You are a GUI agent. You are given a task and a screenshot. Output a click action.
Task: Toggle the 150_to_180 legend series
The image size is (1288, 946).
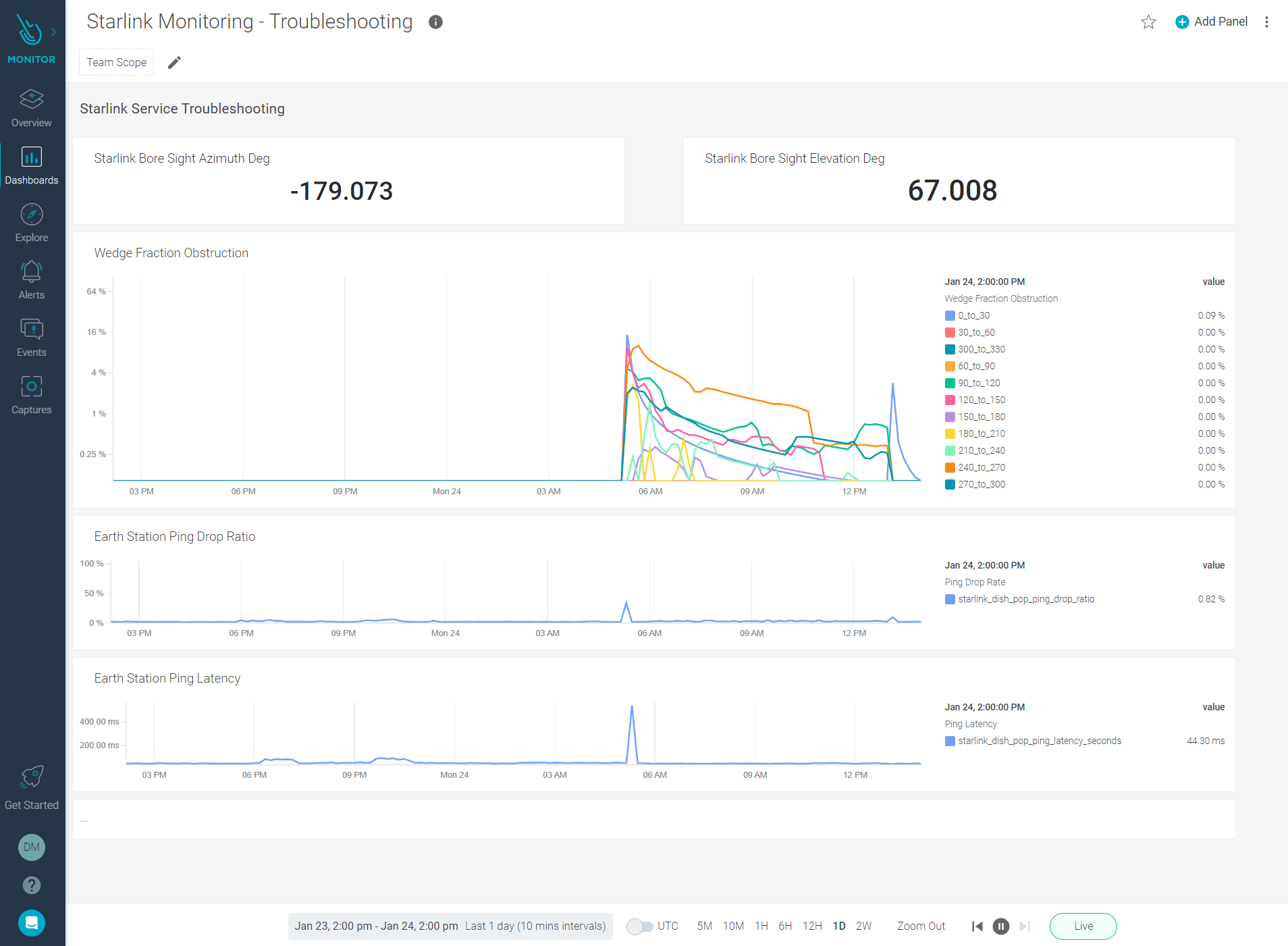(975, 417)
